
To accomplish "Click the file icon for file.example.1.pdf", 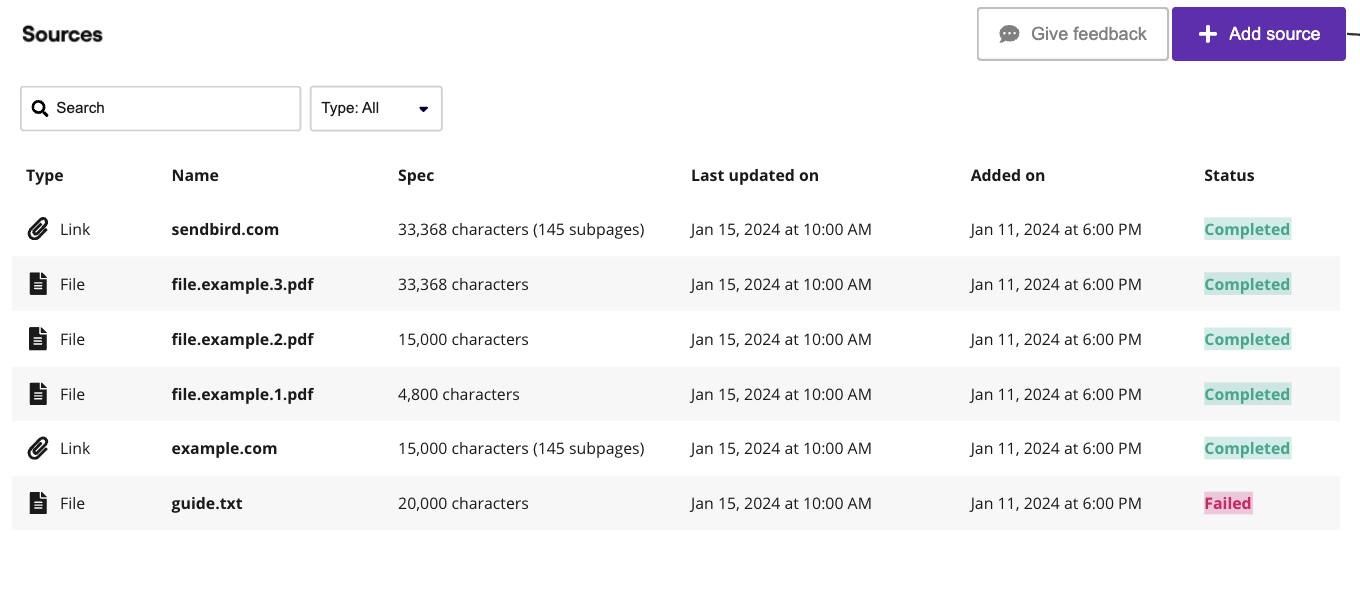I will pyautogui.click(x=38, y=394).
